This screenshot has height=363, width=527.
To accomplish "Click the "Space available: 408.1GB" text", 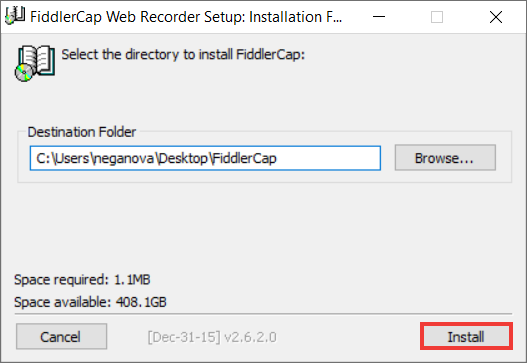I will click(90, 302).
